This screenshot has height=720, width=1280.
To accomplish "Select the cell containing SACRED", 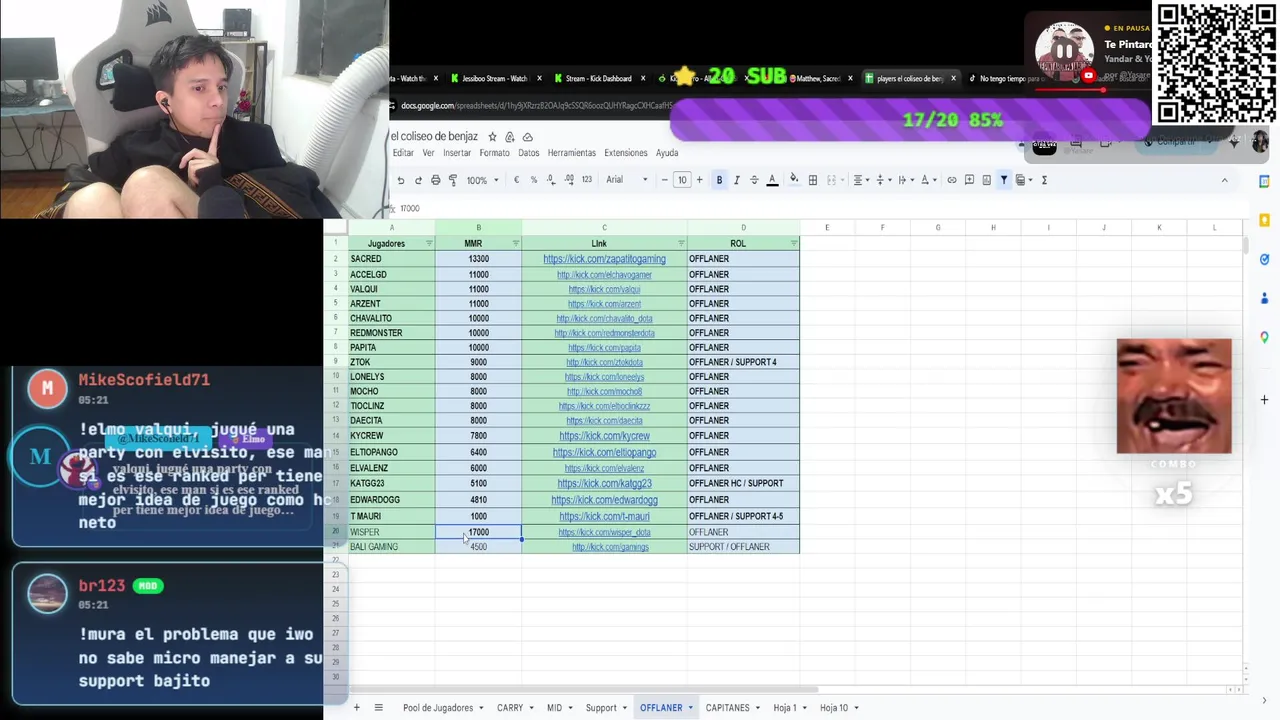I will coord(391,259).
